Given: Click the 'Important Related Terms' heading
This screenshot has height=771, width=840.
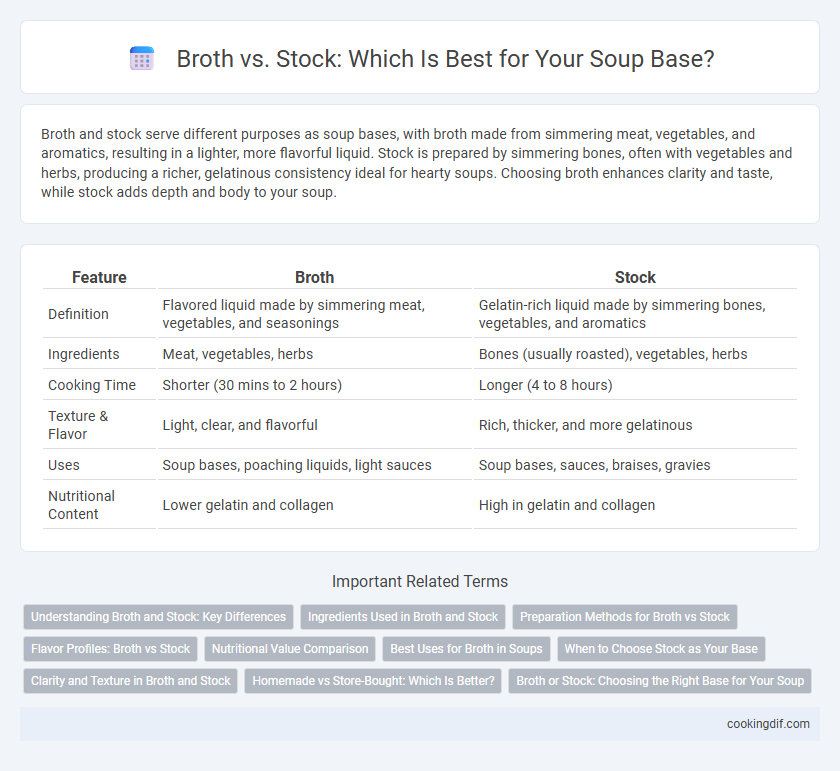Looking at the screenshot, I should [420, 581].
